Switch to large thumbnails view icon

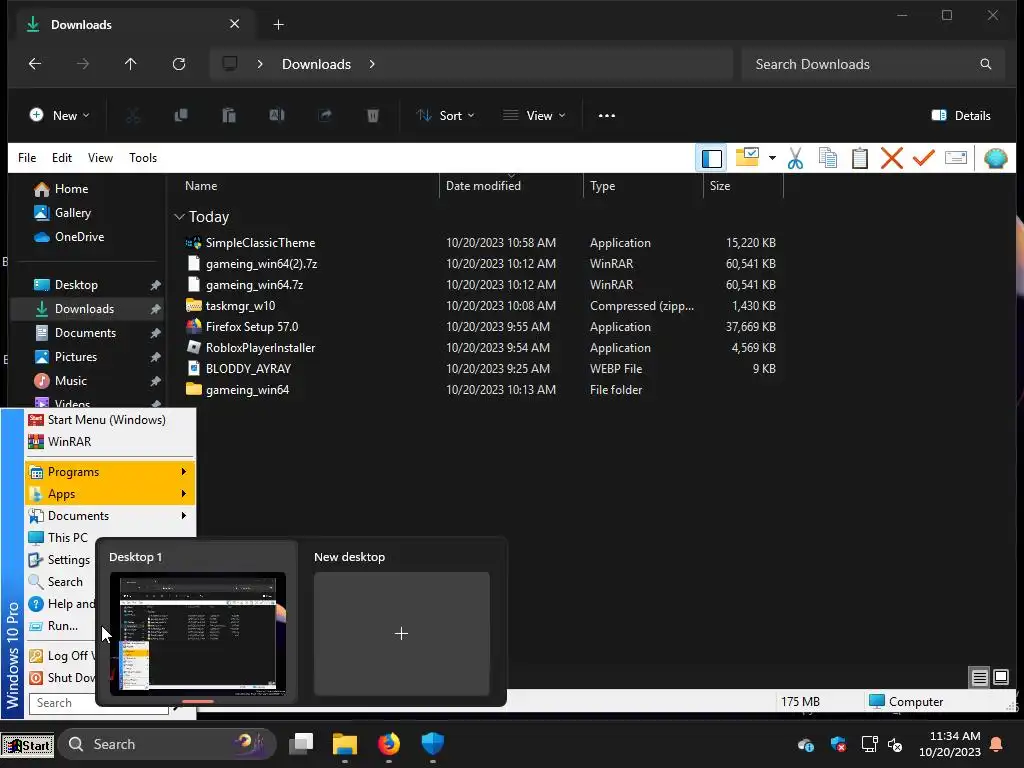coord(1000,677)
